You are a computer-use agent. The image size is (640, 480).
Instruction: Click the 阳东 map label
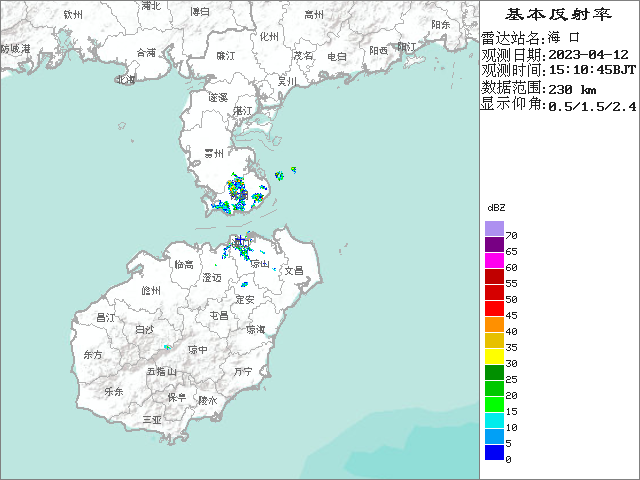tap(441, 24)
